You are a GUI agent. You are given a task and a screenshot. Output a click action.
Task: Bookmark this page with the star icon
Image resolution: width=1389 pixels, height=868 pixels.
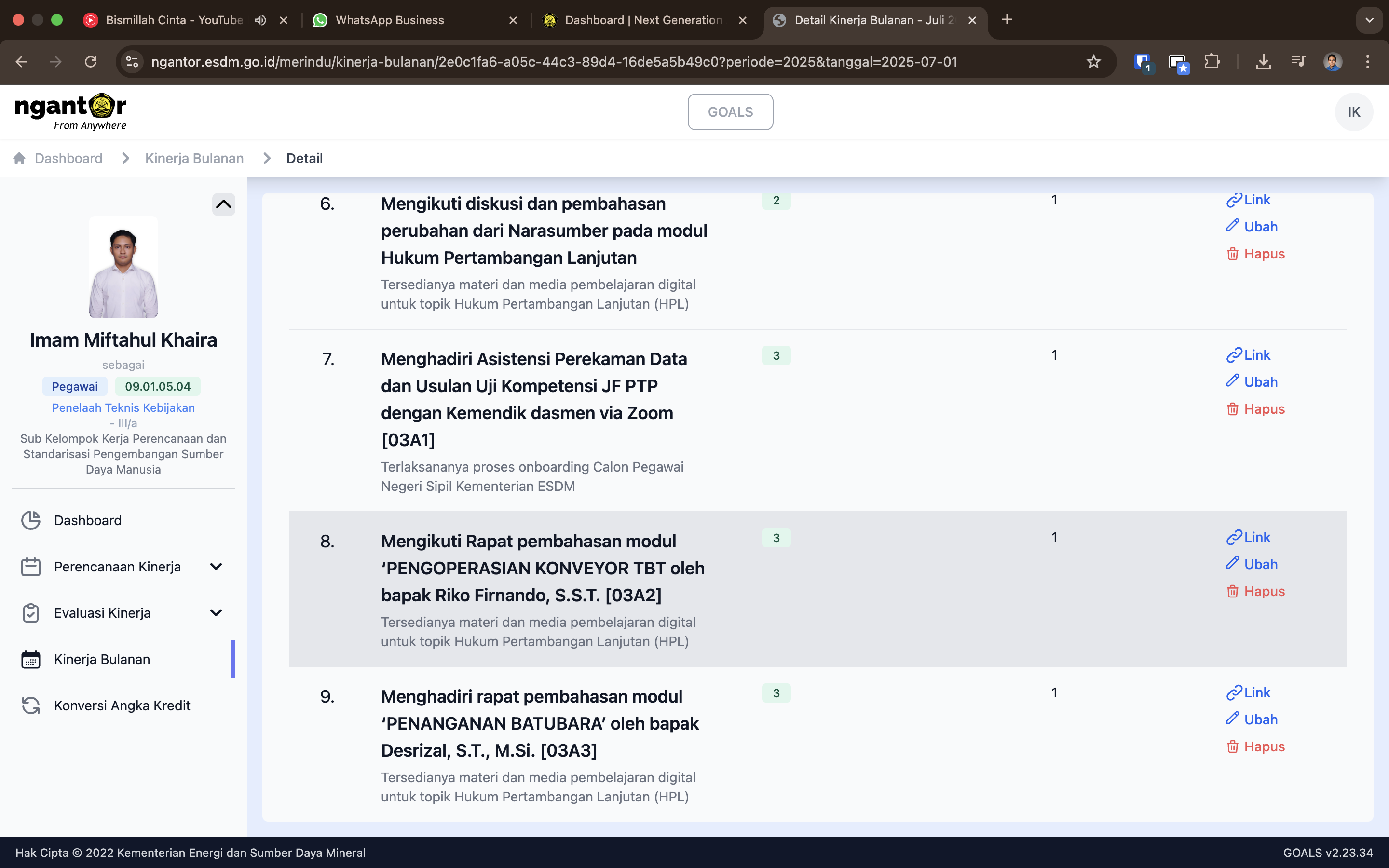[1093, 62]
